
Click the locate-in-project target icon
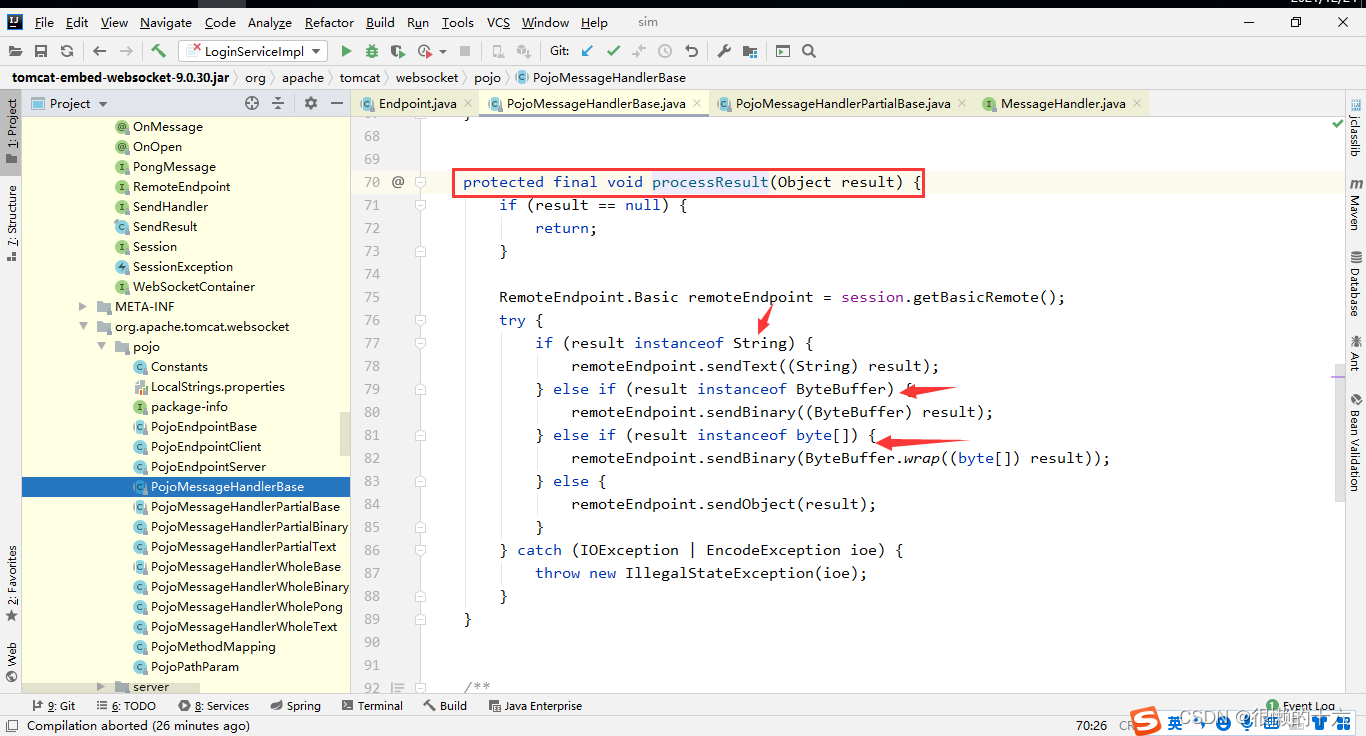click(252, 103)
